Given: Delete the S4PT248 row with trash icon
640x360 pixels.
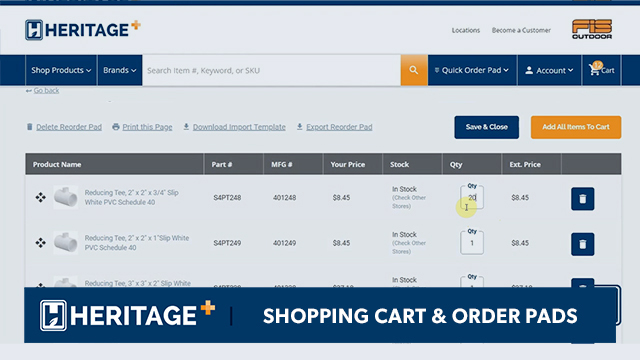Looking at the screenshot, I should coord(582,199).
